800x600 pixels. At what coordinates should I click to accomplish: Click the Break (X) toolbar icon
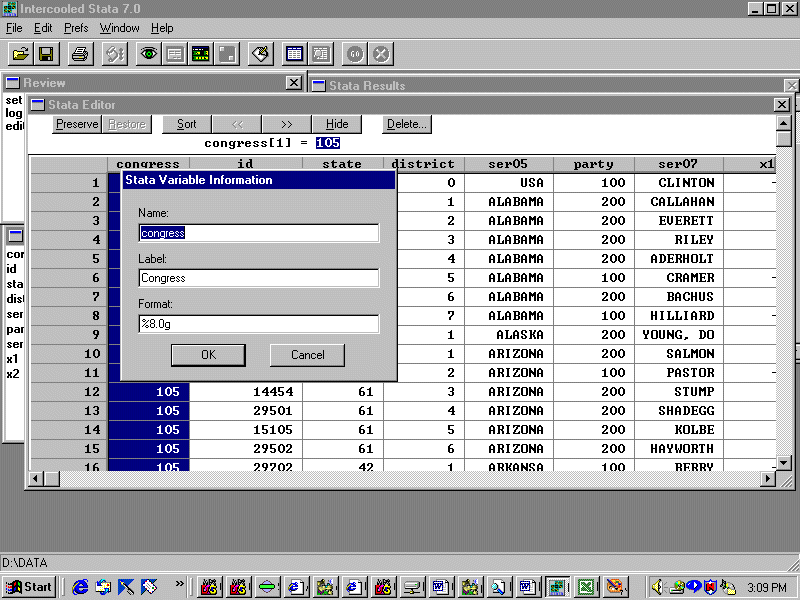[x=381, y=54]
